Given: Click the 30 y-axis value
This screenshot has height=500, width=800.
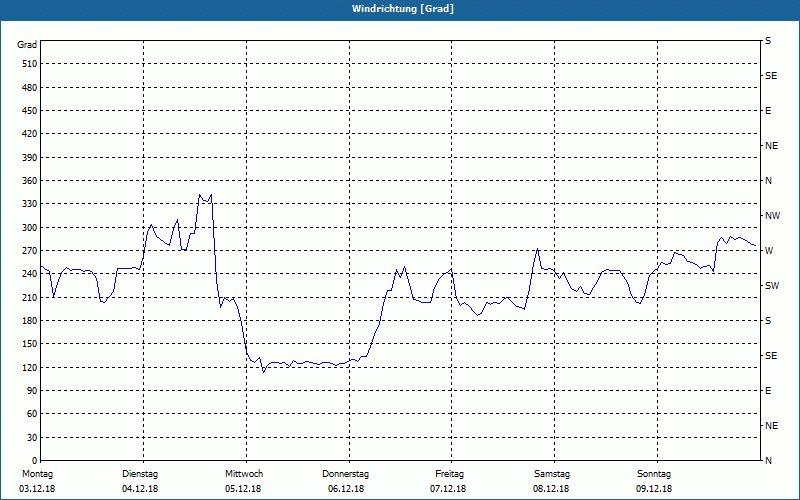Looking at the screenshot, I should [x=32, y=437].
